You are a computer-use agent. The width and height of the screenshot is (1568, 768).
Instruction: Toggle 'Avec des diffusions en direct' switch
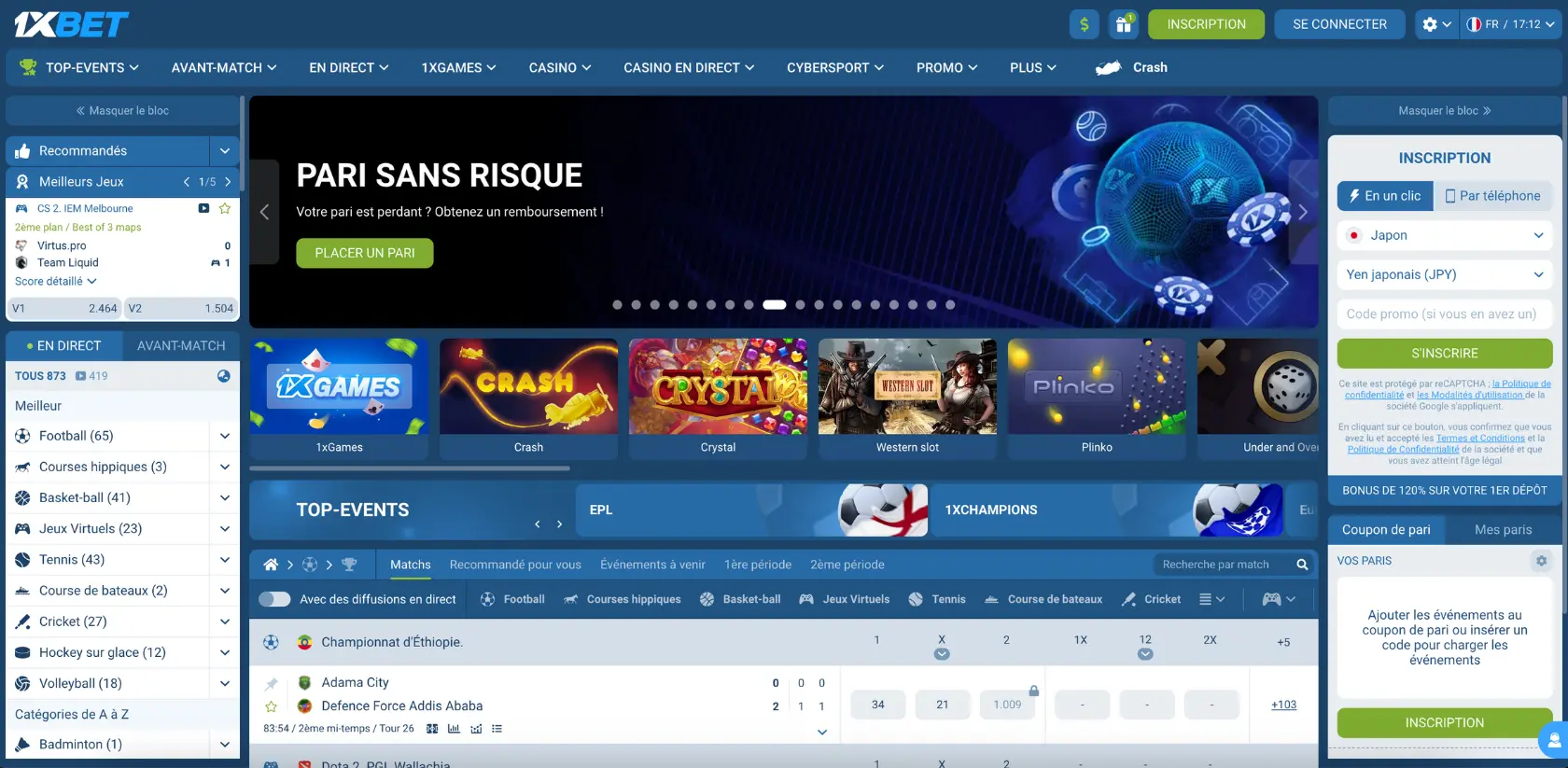[274, 599]
